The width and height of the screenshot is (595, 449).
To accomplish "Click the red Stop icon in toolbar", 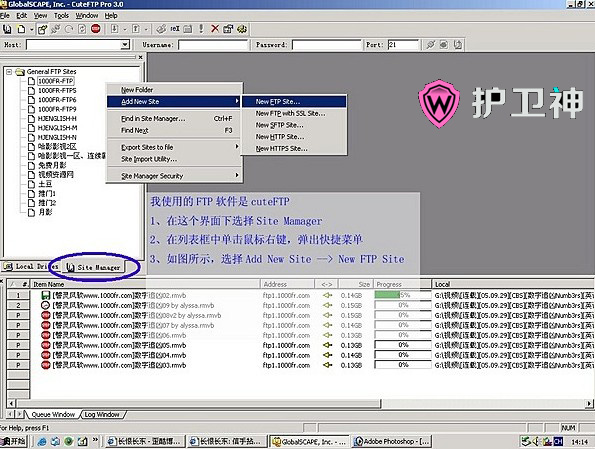I will click(96, 29).
